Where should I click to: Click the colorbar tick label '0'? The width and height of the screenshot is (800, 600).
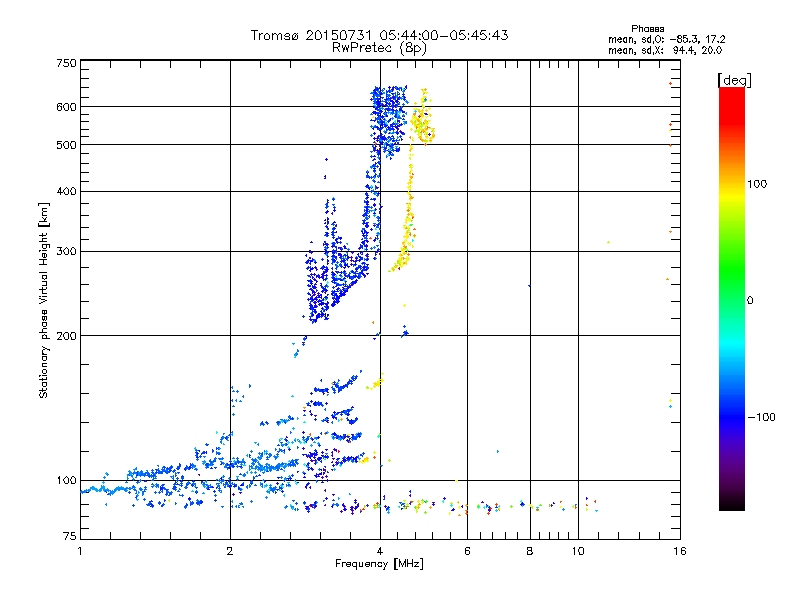750,301
